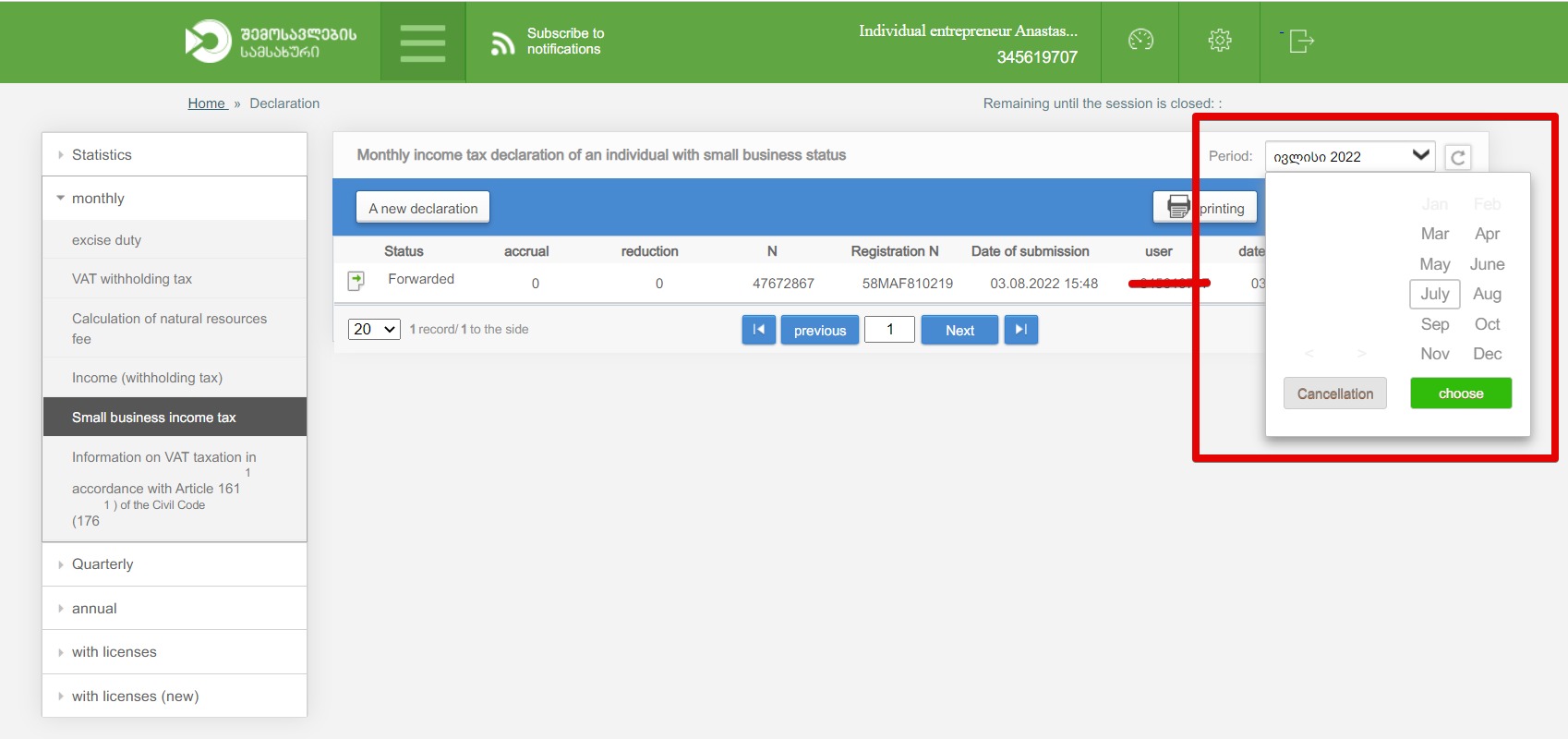Click the printing button
1568x739 pixels.
[1205, 208]
